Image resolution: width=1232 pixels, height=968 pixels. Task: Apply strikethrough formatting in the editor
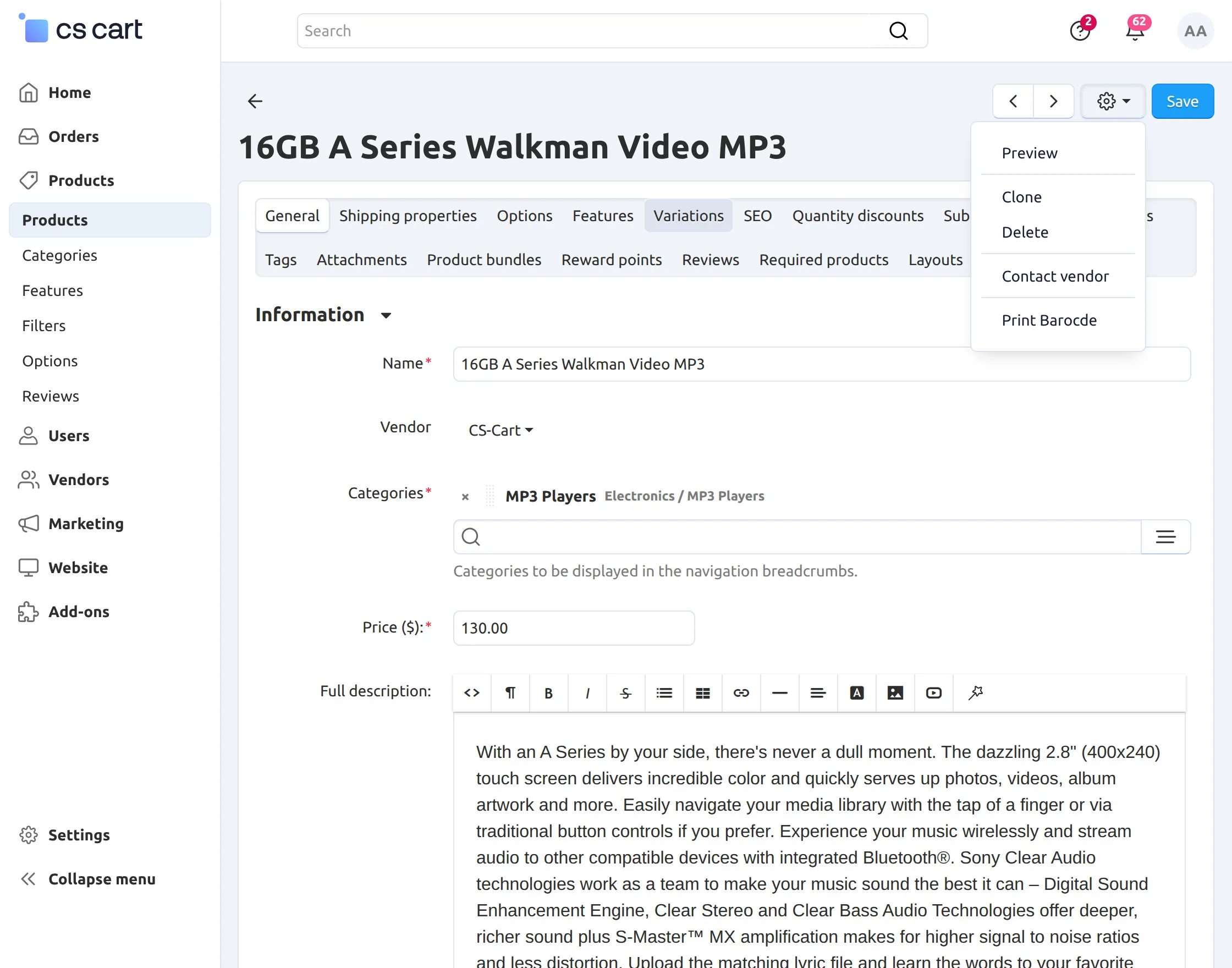click(x=625, y=692)
